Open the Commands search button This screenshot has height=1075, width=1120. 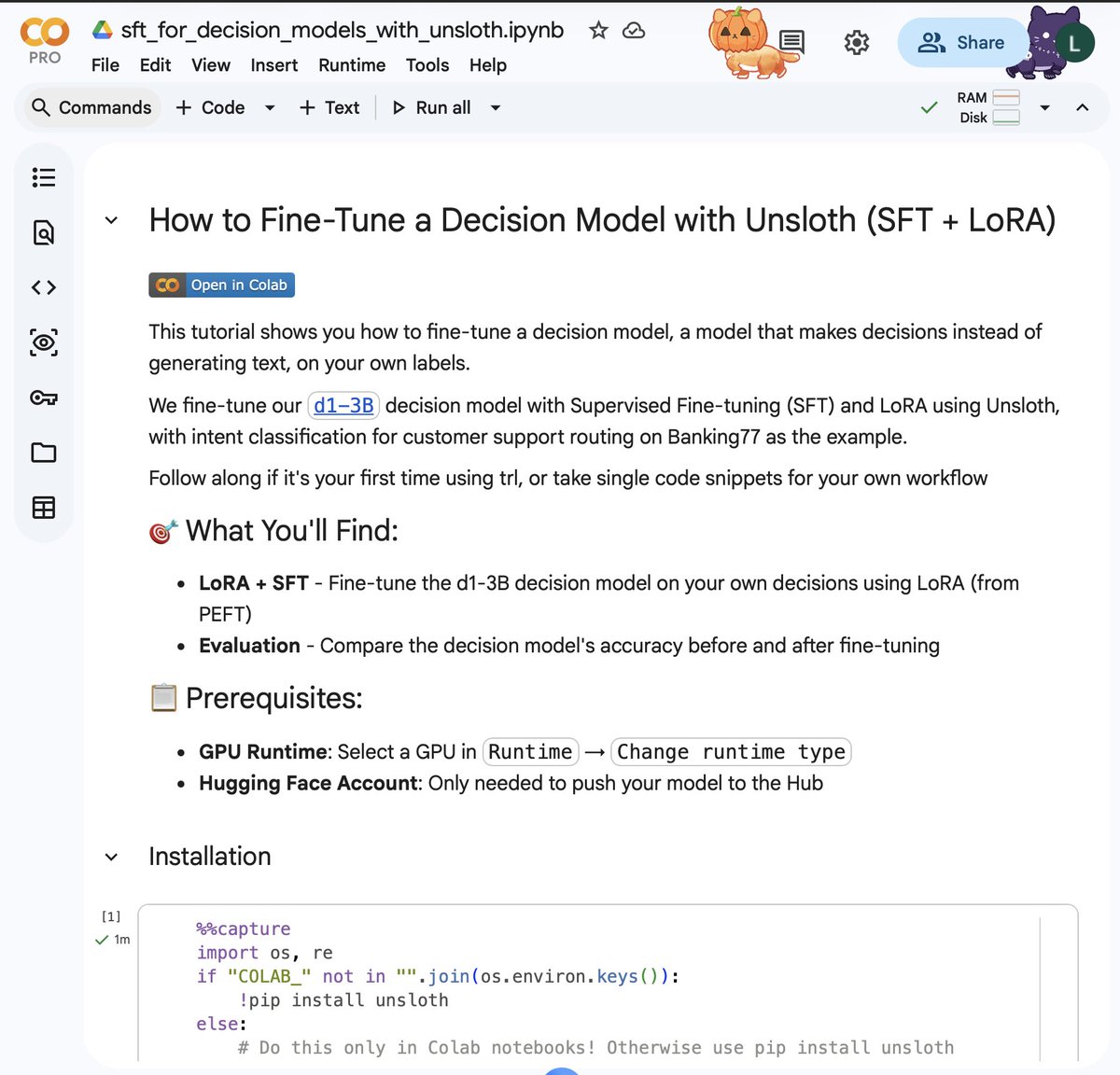point(91,107)
